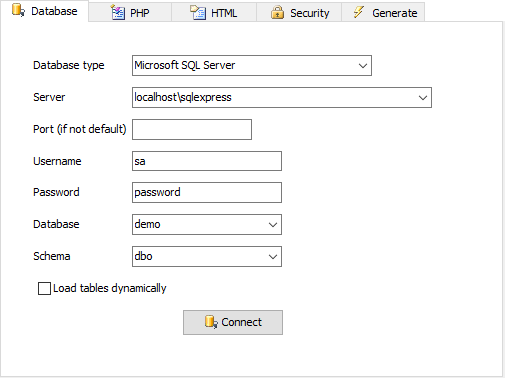Click the demo database value

click(x=147, y=224)
